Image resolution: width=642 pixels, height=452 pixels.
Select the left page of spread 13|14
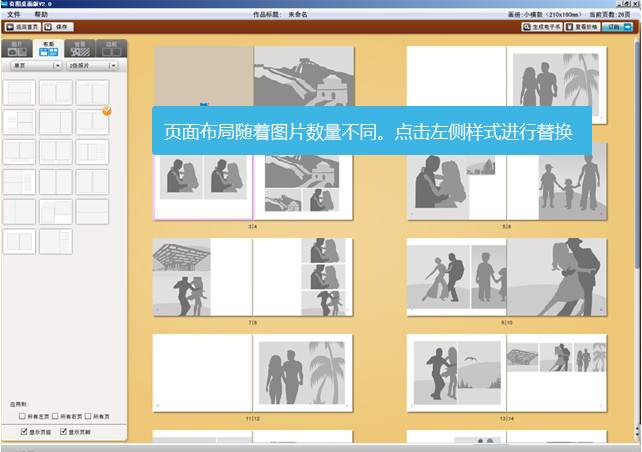pos(457,373)
